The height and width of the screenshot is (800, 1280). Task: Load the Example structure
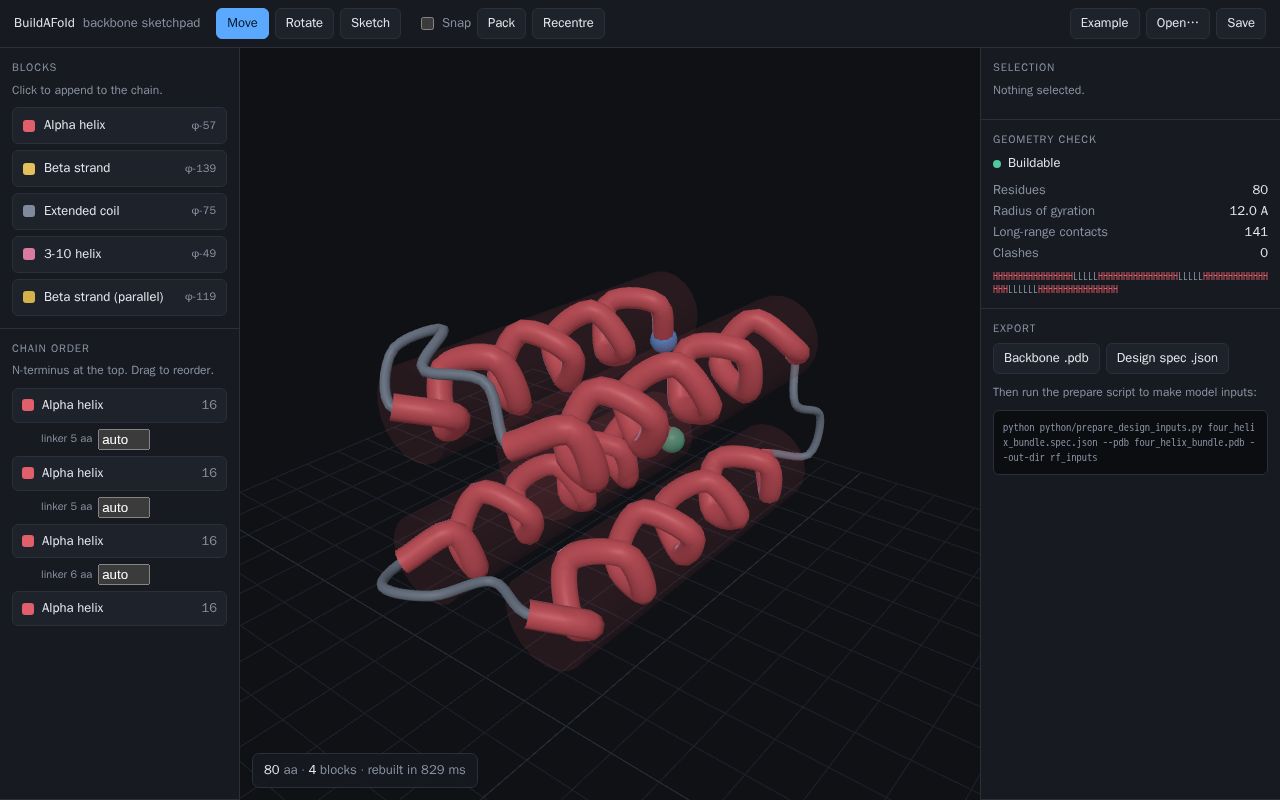point(1104,23)
